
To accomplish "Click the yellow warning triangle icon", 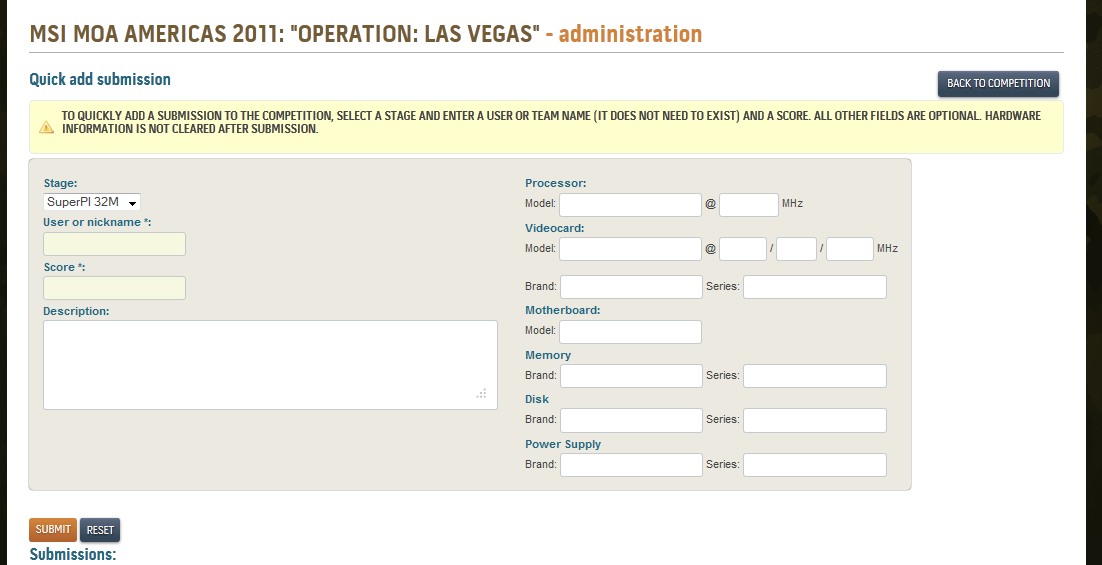I will (46, 127).
